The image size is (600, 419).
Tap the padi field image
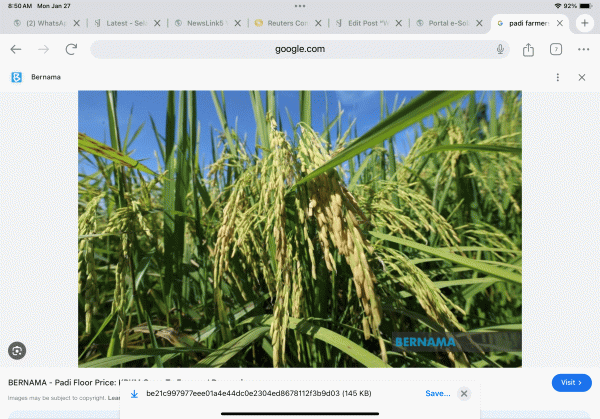[x=299, y=228]
